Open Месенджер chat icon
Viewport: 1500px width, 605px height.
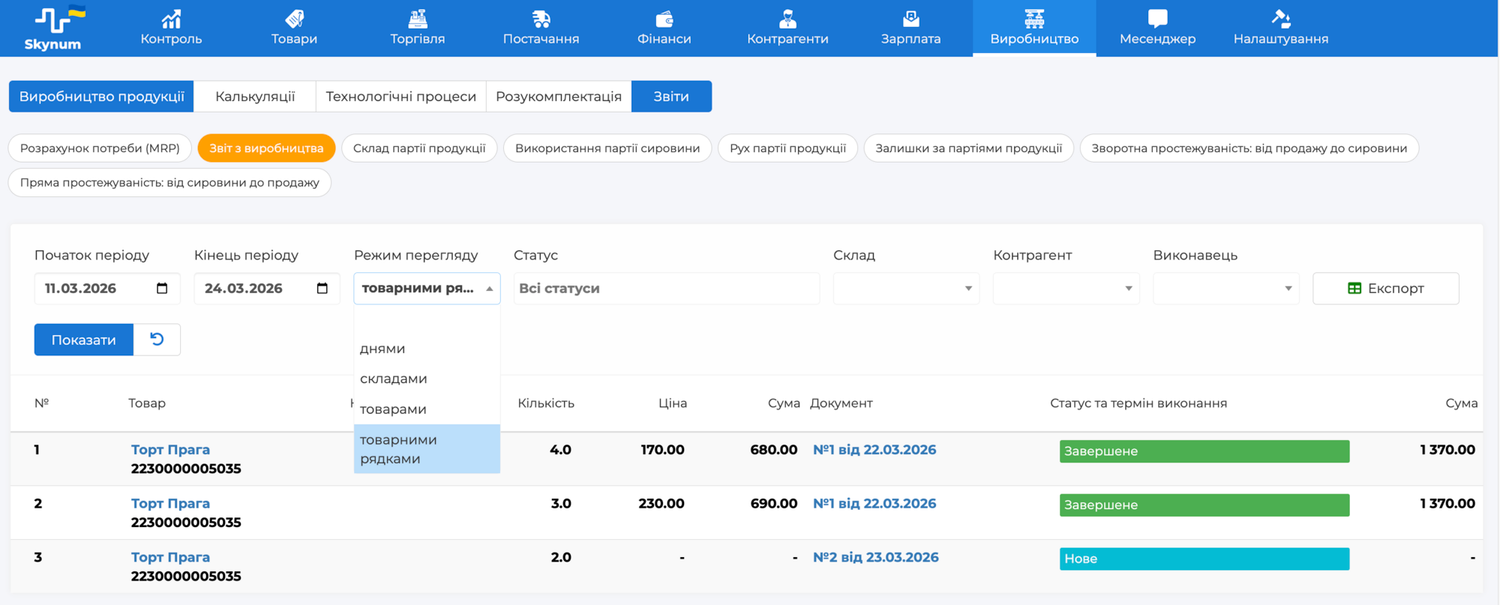tap(1157, 19)
